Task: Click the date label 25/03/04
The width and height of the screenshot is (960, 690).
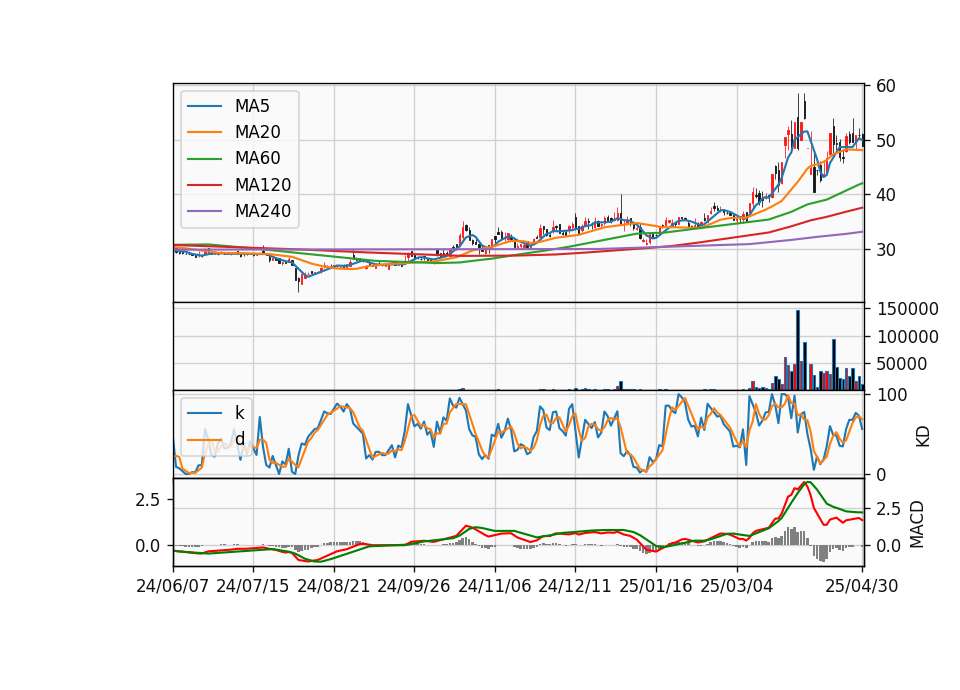Action: (x=737, y=586)
